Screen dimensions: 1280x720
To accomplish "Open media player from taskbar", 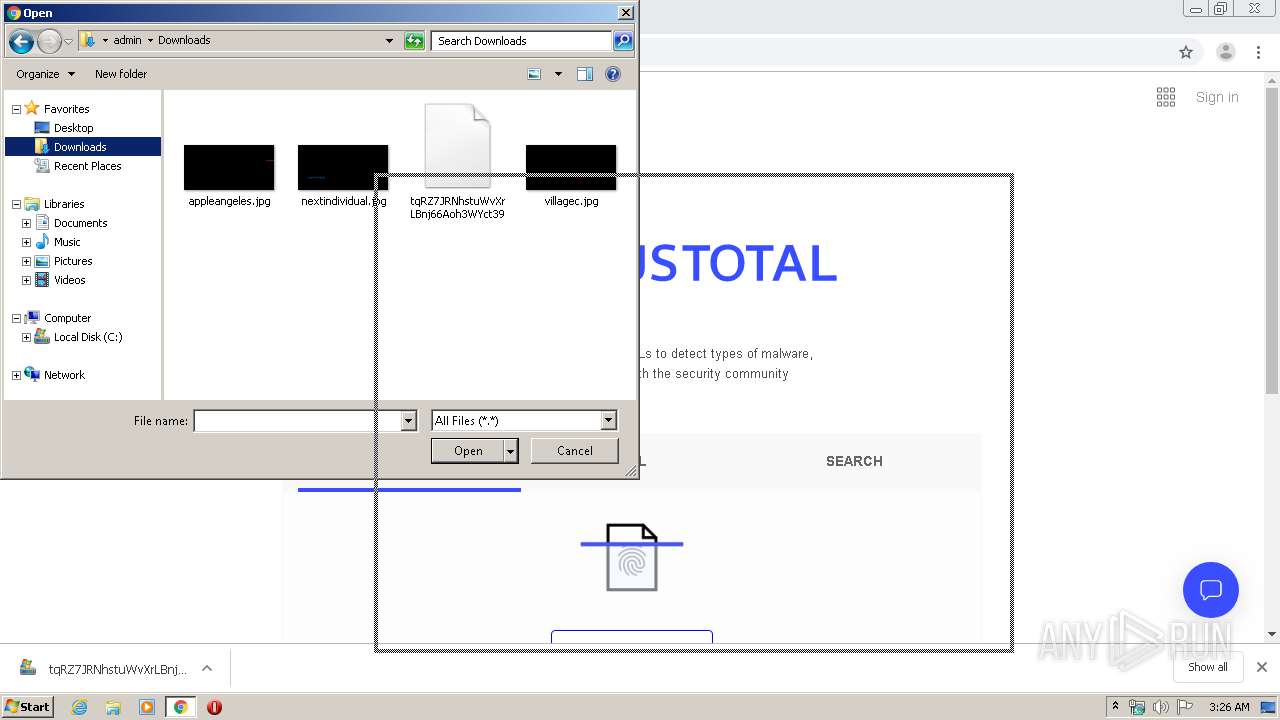I will click(147, 707).
